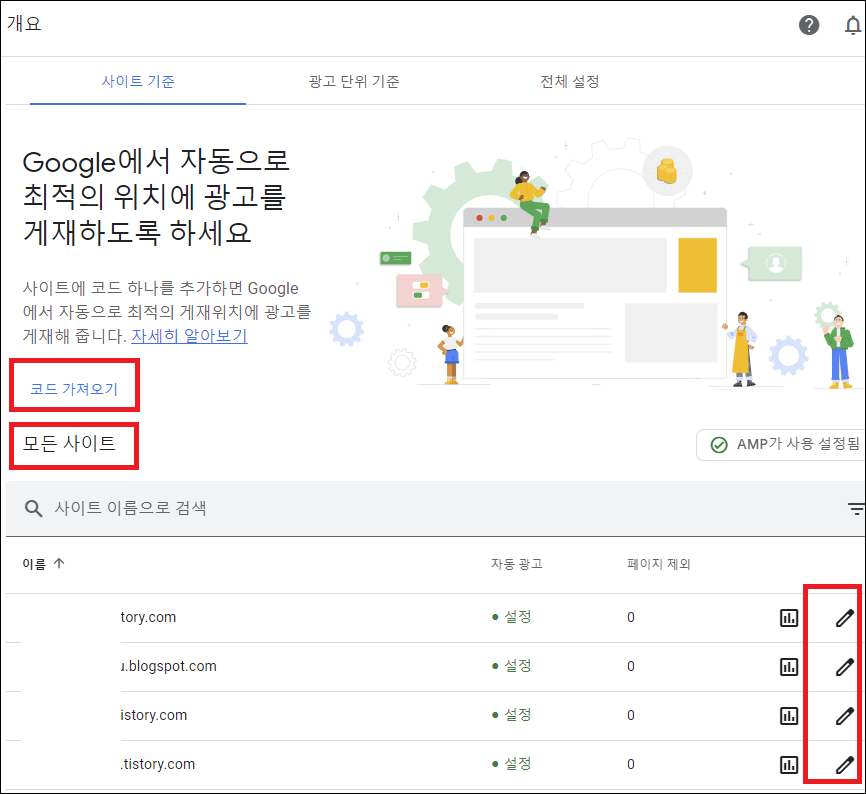
Task: Select the .tistory.com site name
Action: coord(157,764)
